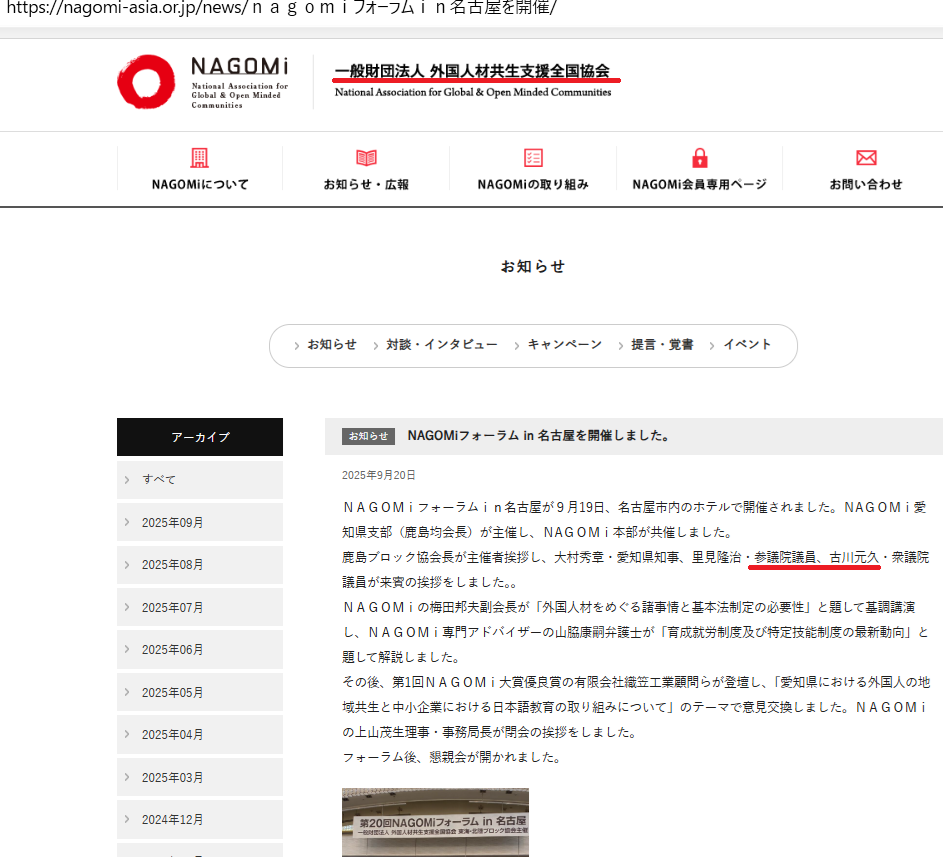Select the イベント category

coord(747,345)
